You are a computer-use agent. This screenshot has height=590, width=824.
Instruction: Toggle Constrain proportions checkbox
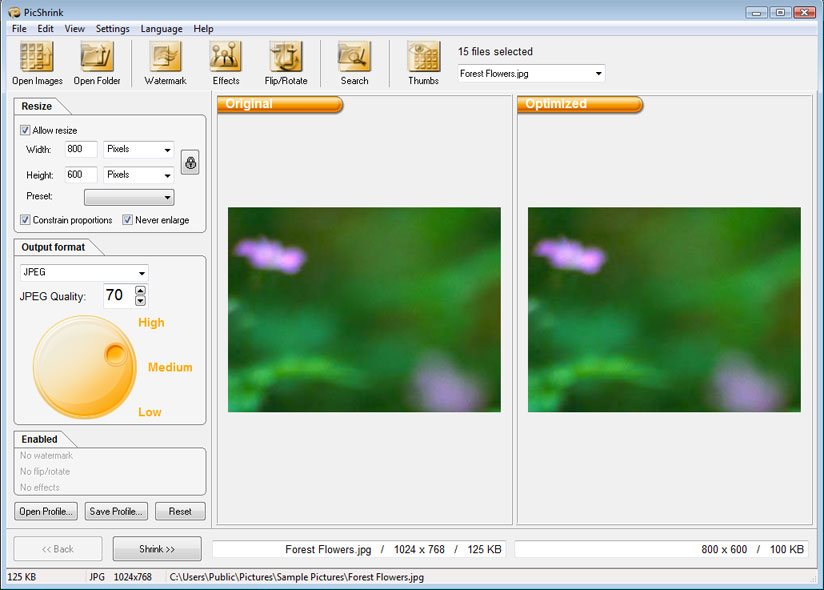pos(25,220)
